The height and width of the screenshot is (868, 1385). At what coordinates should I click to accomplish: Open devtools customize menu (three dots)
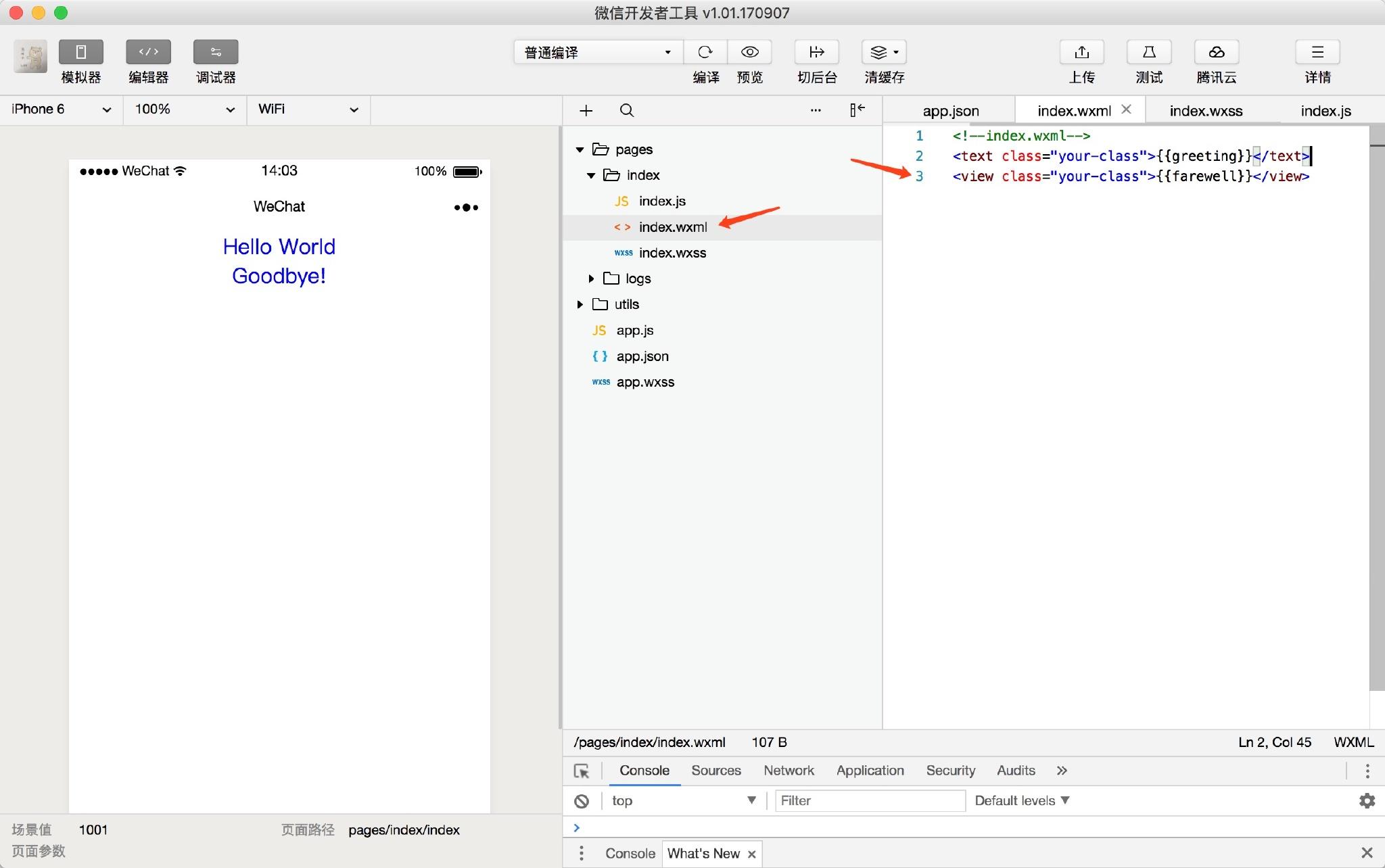(x=1367, y=771)
